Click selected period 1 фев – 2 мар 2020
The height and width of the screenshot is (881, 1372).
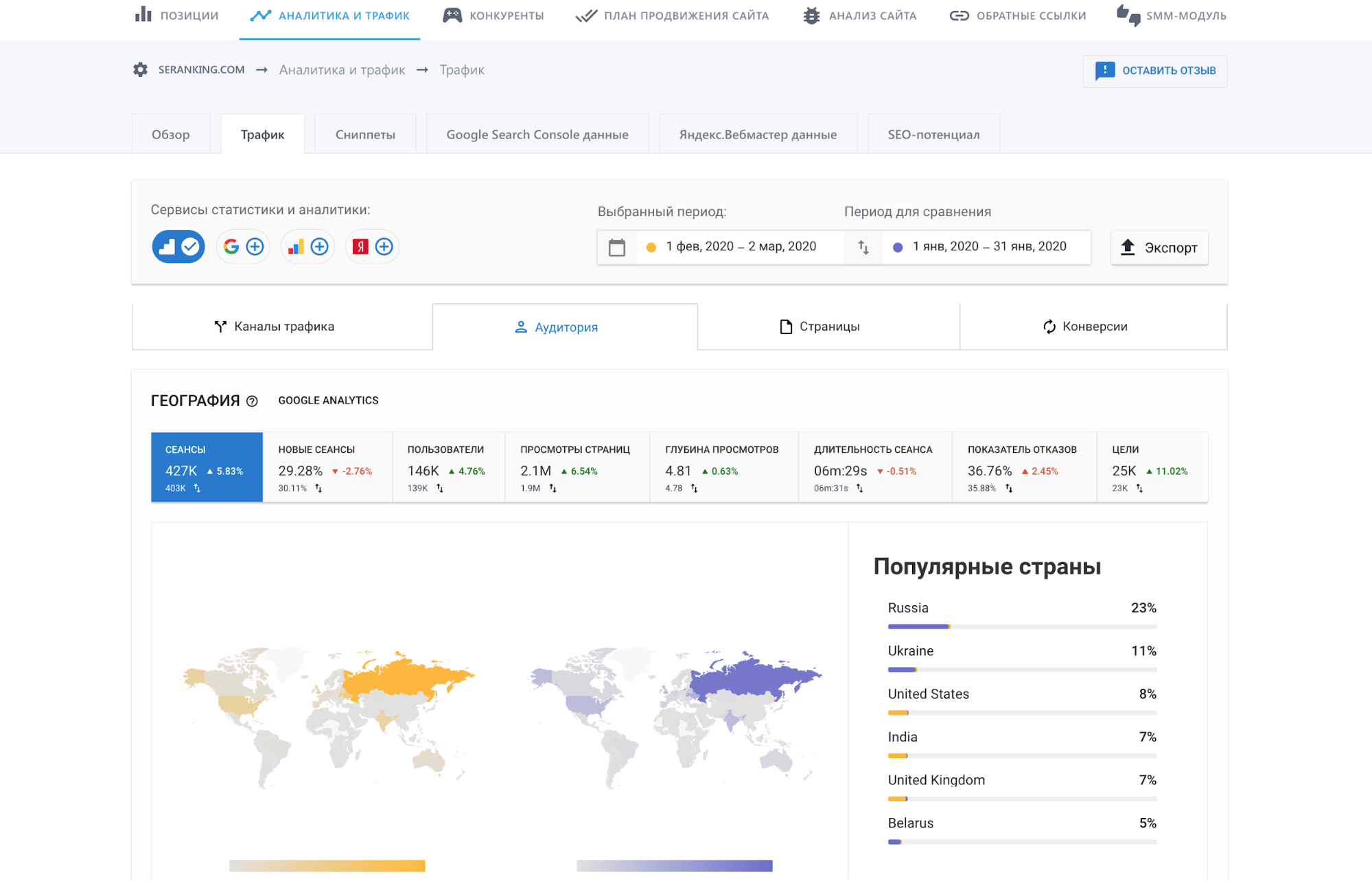[x=741, y=246]
